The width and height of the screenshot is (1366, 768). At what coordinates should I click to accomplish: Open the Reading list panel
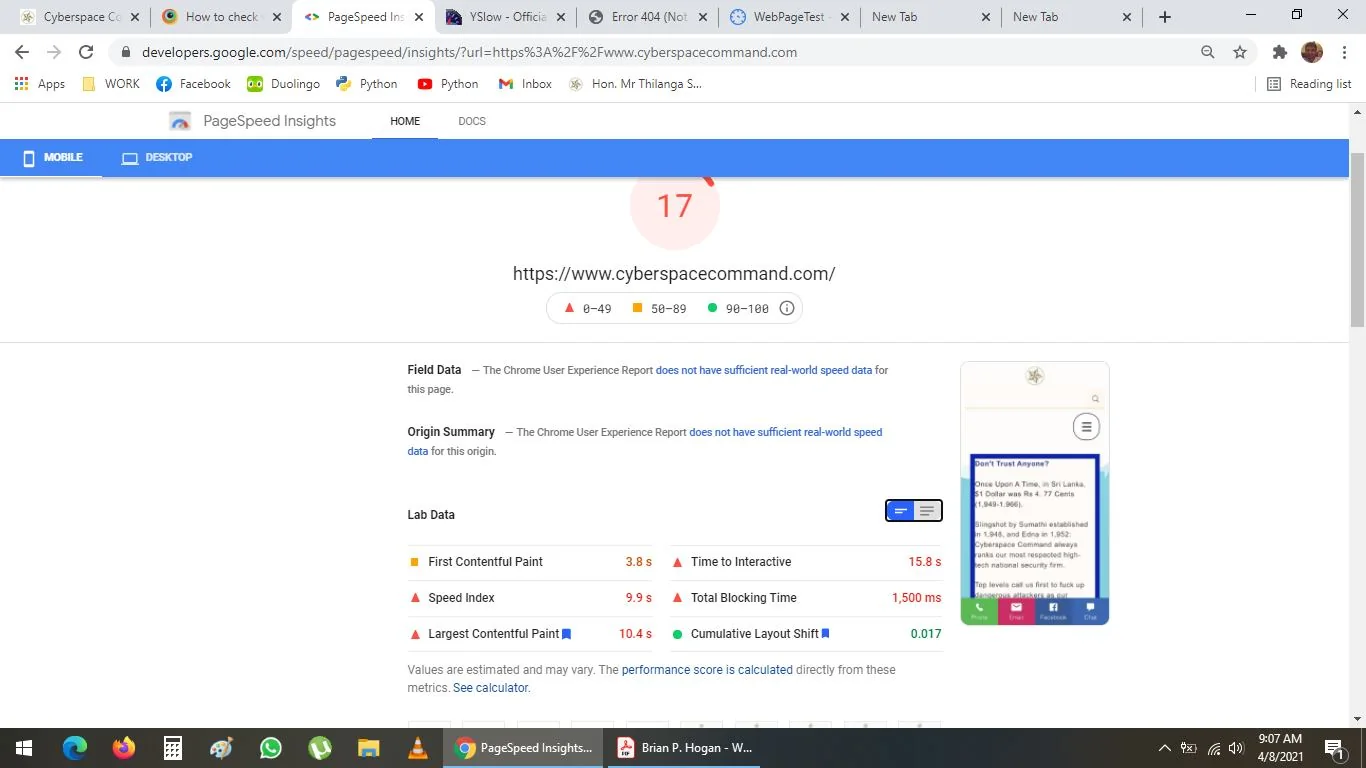[1309, 84]
